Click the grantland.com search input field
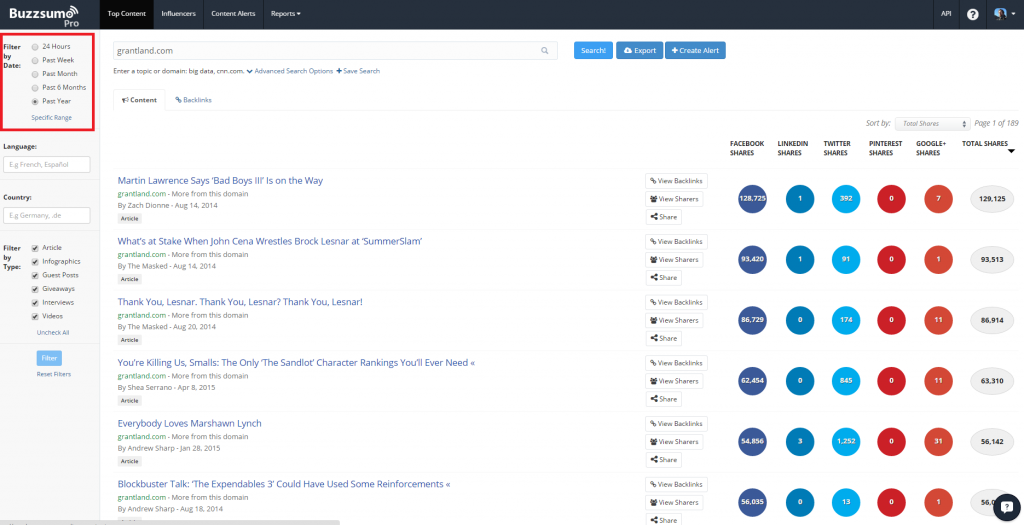This screenshot has width=1024, height=525. coord(335,50)
